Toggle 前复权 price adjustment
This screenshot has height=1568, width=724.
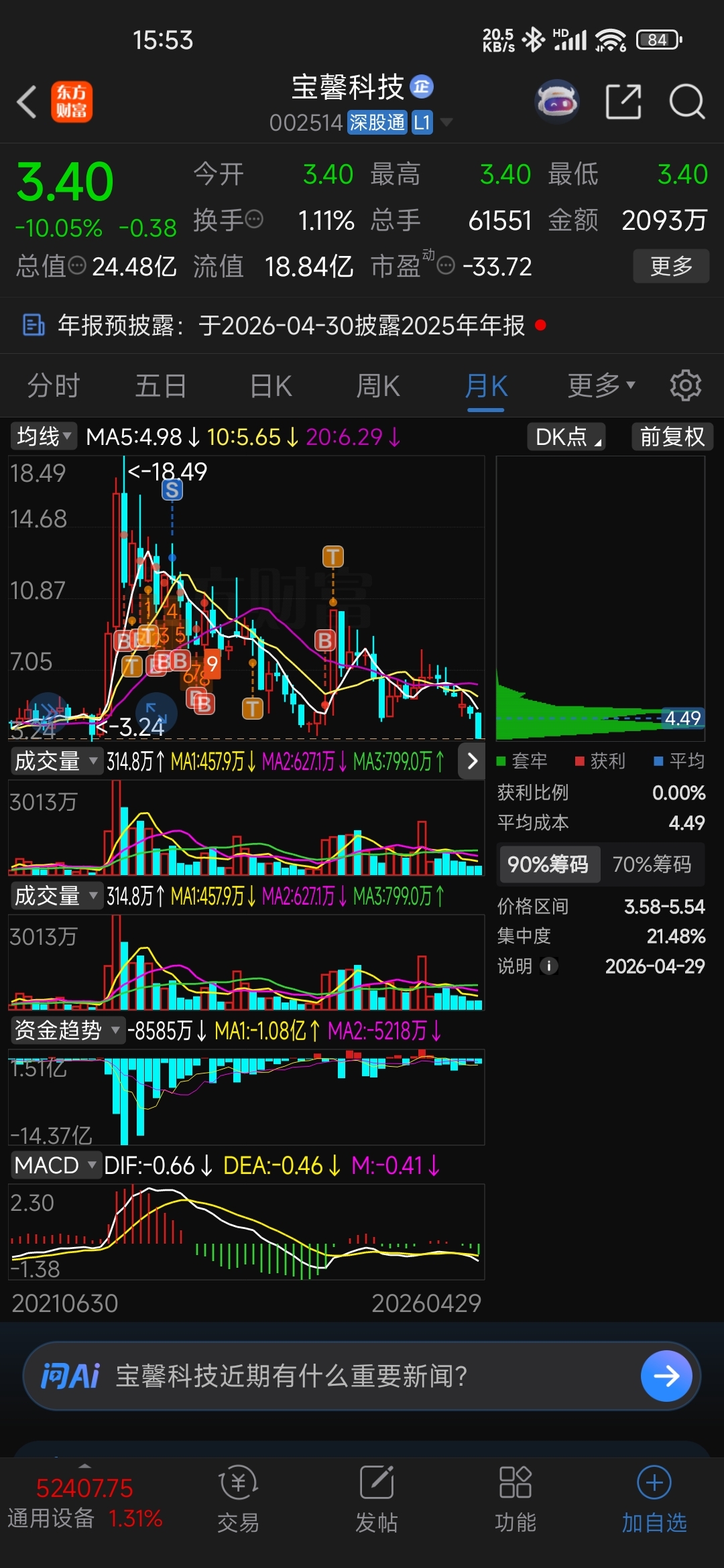[672, 437]
